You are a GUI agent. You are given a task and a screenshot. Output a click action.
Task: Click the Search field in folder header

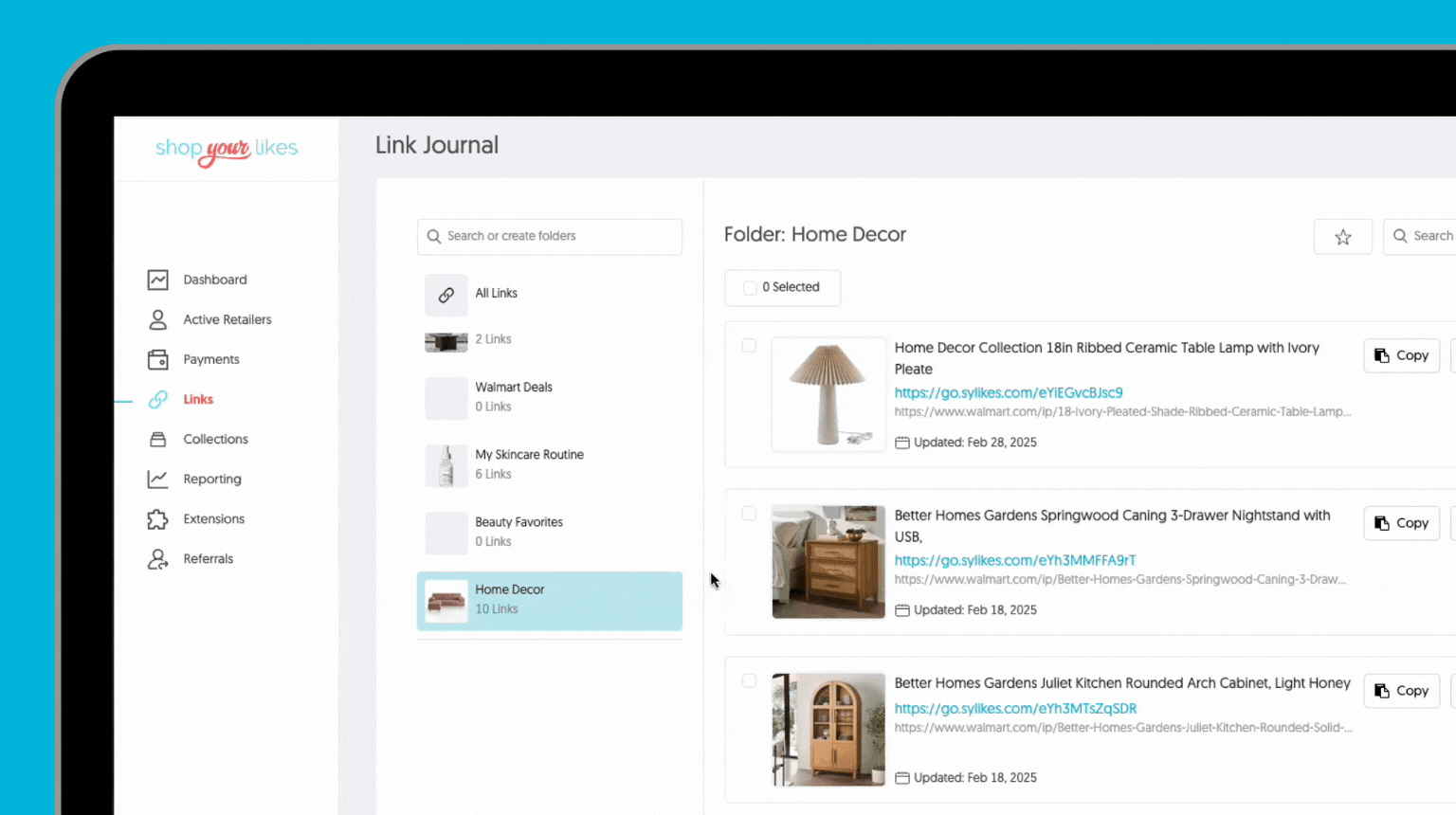(1420, 236)
